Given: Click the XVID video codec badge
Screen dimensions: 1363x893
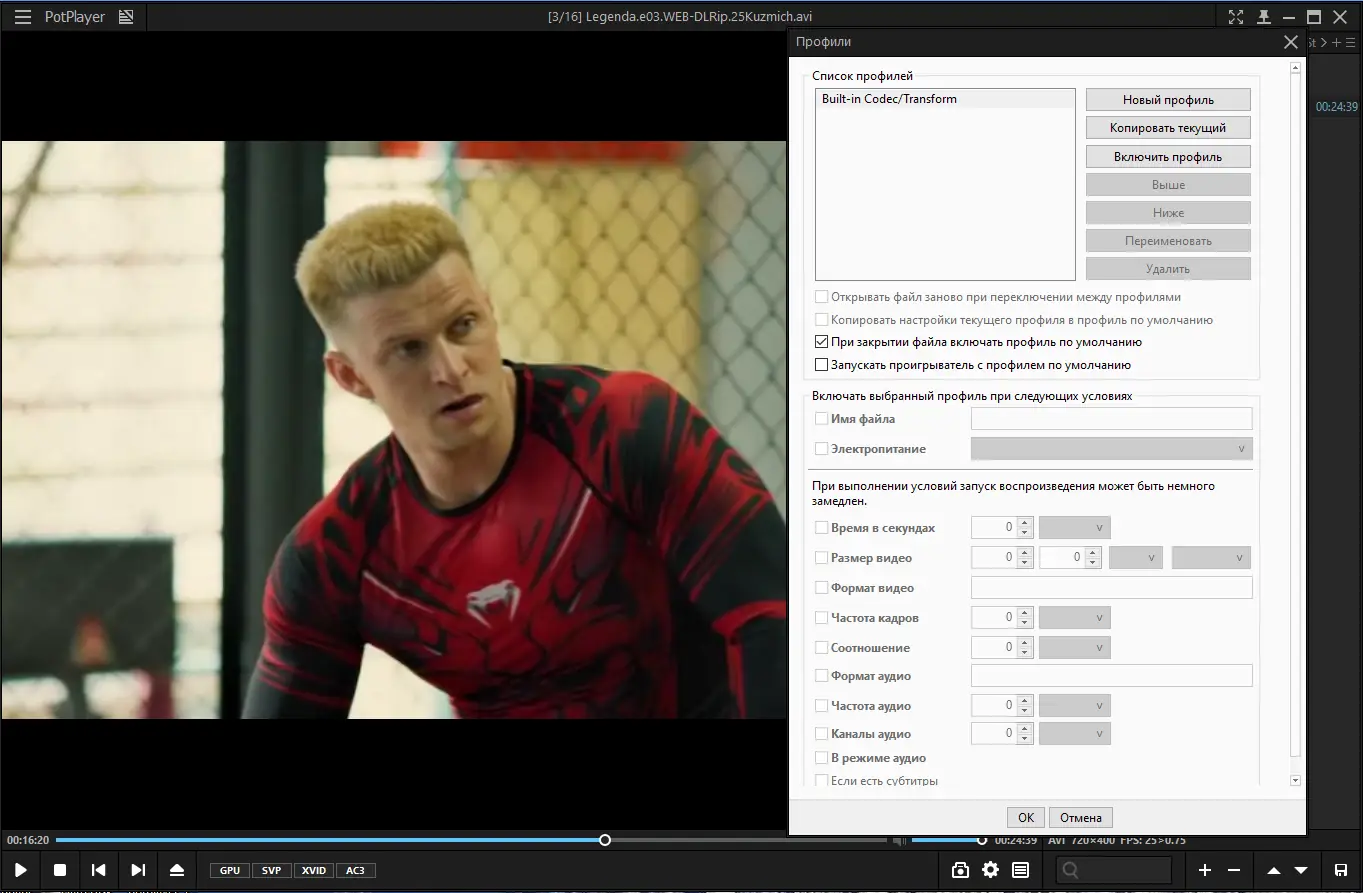Looking at the screenshot, I should click(x=314, y=870).
